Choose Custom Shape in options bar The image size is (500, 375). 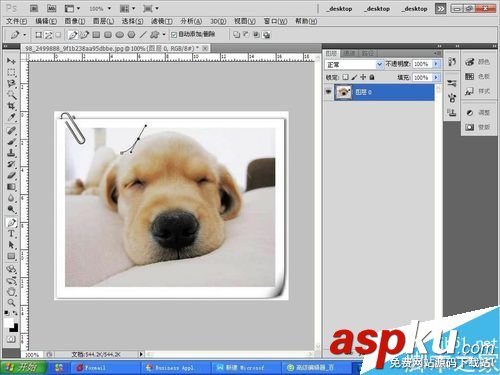point(154,34)
